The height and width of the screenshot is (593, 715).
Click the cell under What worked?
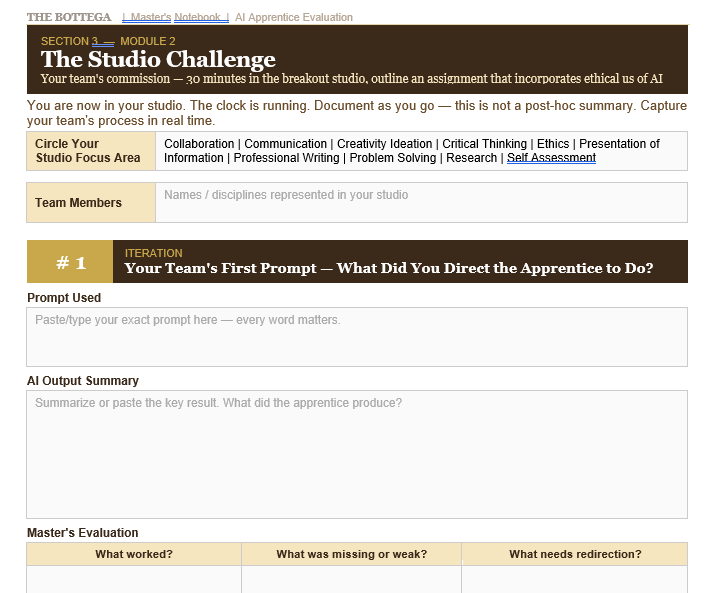(x=134, y=580)
